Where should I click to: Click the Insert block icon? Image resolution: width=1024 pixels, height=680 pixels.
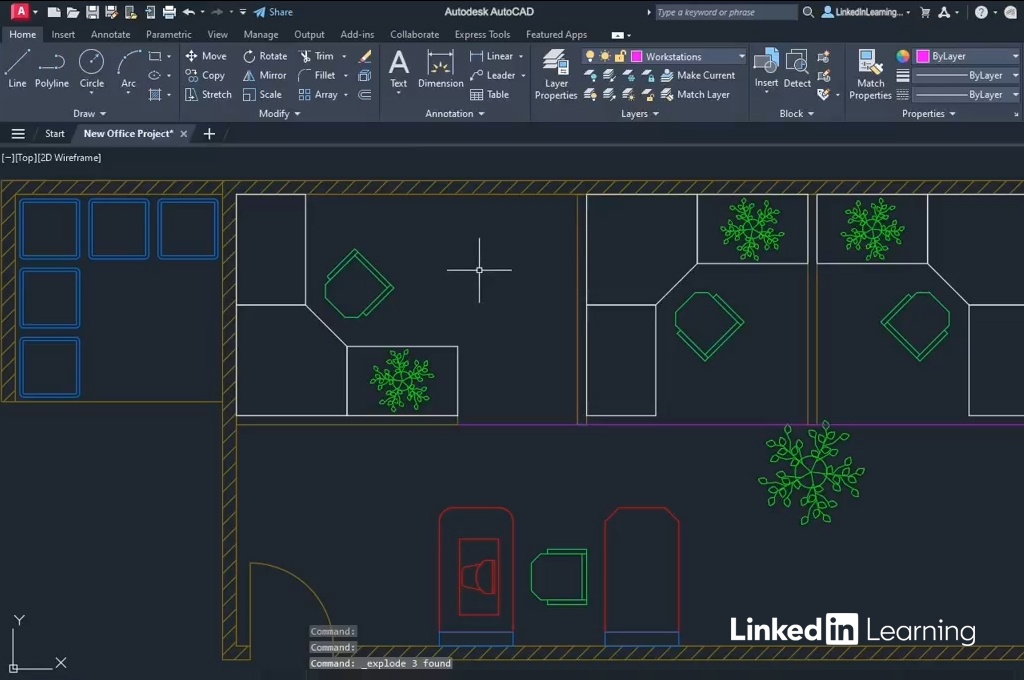click(x=766, y=68)
